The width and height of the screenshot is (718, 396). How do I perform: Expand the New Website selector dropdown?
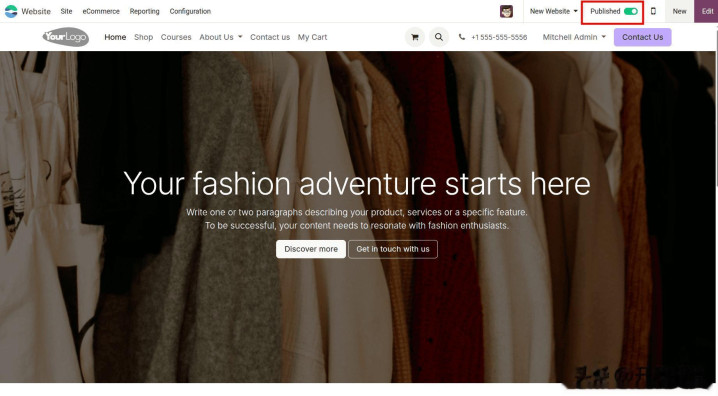(x=554, y=11)
